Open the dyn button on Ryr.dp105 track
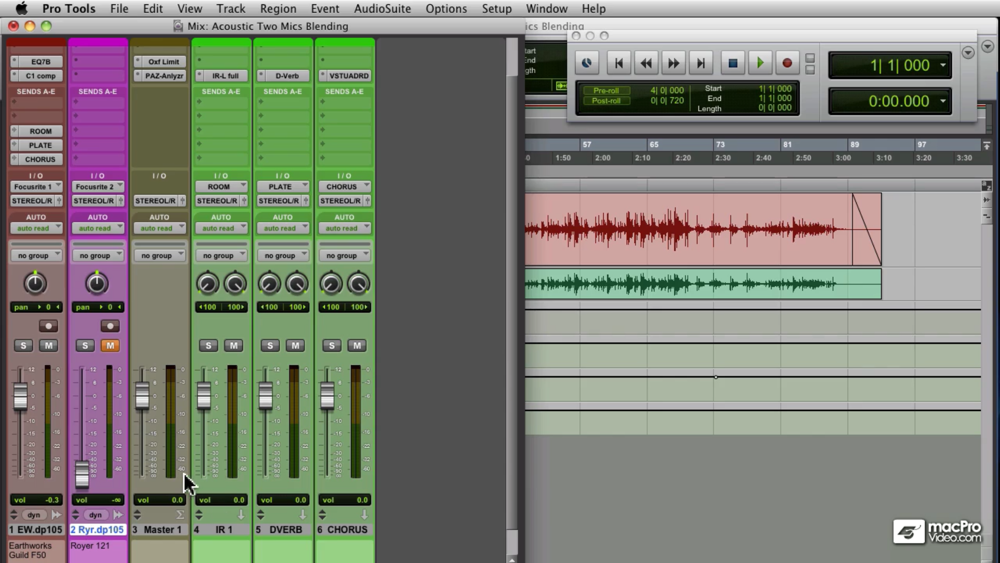The height and width of the screenshot is (563, 1000). [95, 515]
